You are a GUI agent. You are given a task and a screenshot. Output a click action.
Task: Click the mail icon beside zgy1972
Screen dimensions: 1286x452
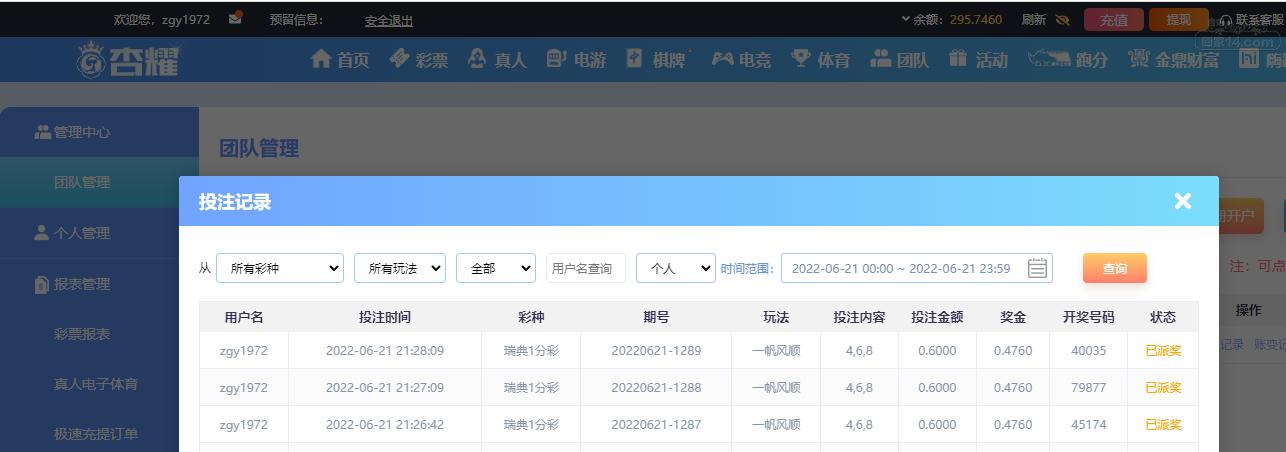pos(235,18)
